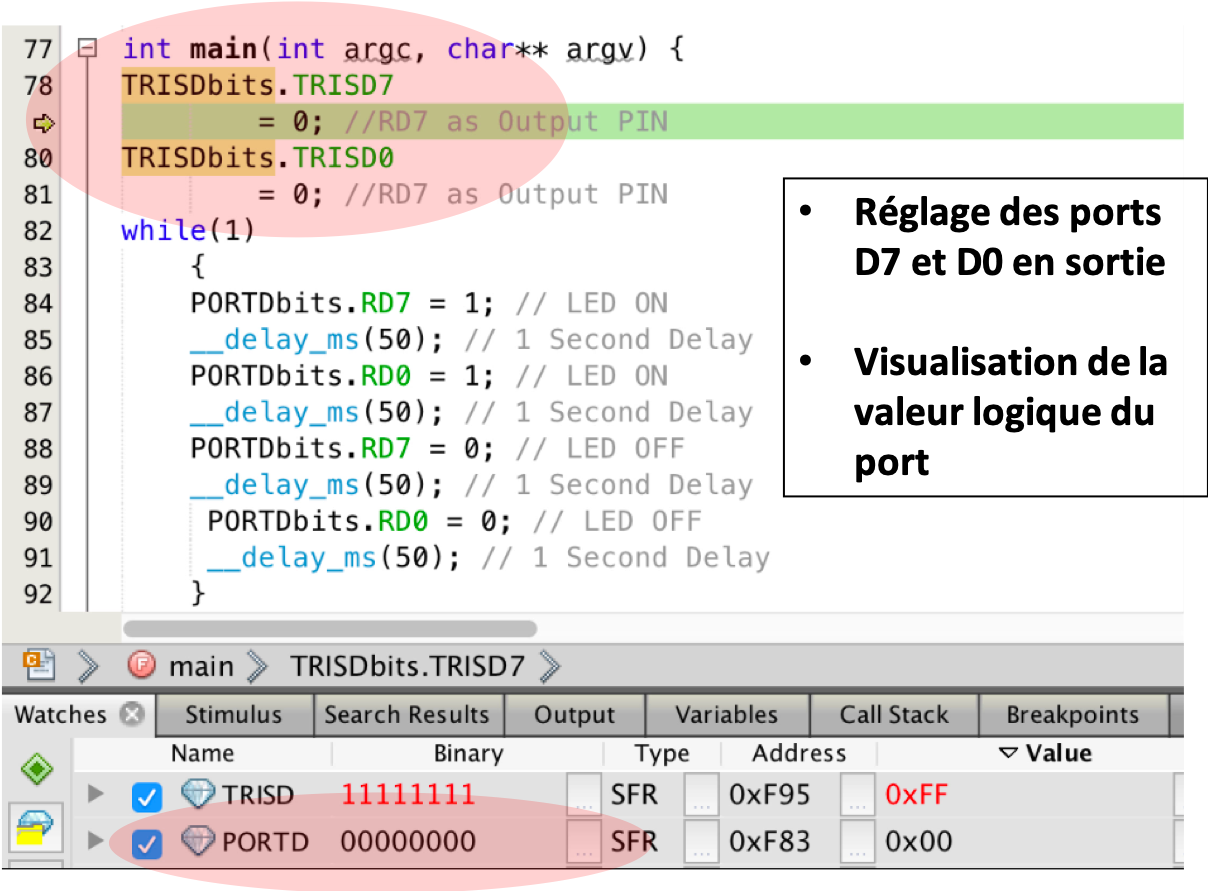Click the yellow New Runtime Watch icon
This screenshot has width=1208, height=891.
[x=36, y=828]
